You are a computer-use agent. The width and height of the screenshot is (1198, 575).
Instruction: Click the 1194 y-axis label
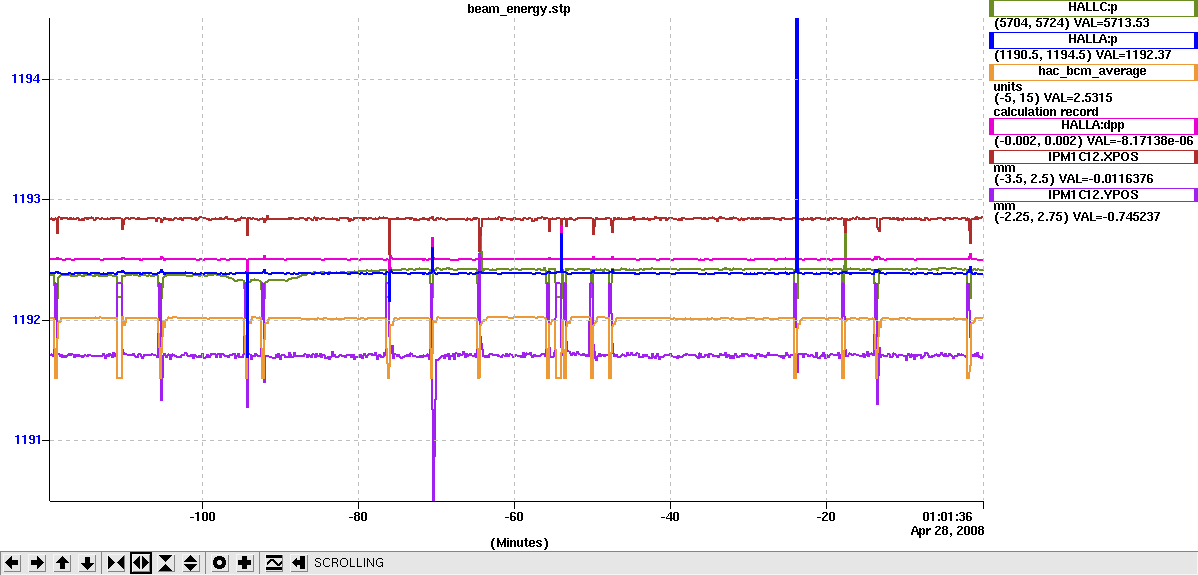tap(25, 79)
